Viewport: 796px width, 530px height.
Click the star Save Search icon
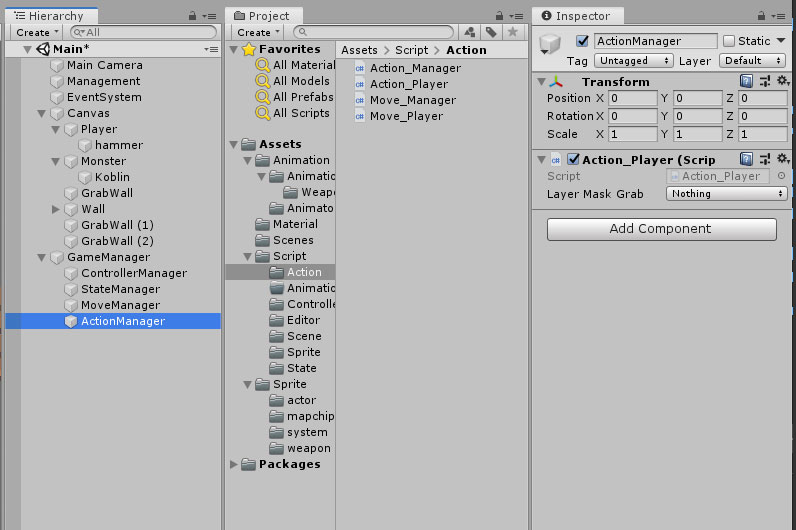pos(513,32)
